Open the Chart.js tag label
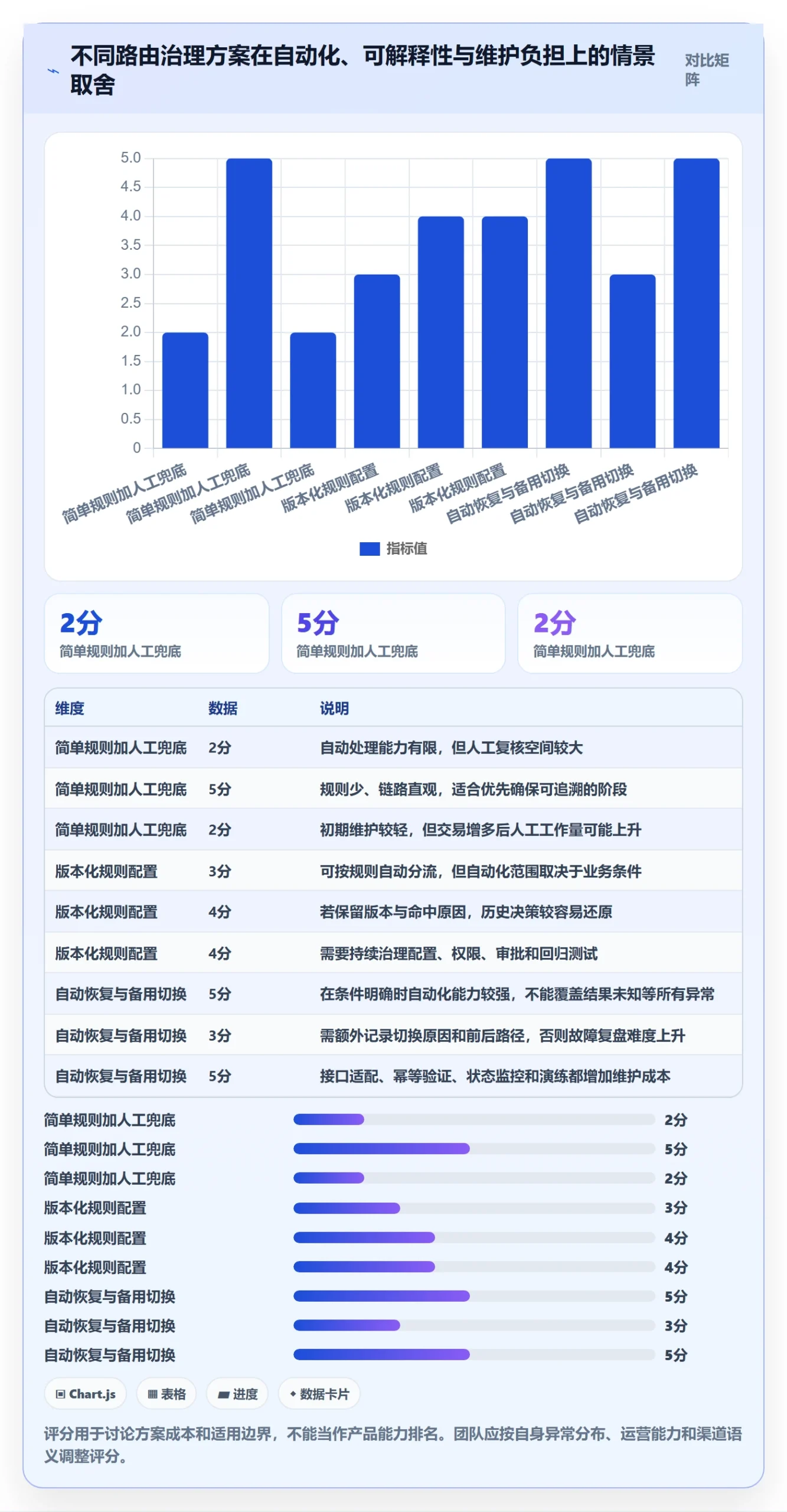787x1512 pixels. (92, 1394)
